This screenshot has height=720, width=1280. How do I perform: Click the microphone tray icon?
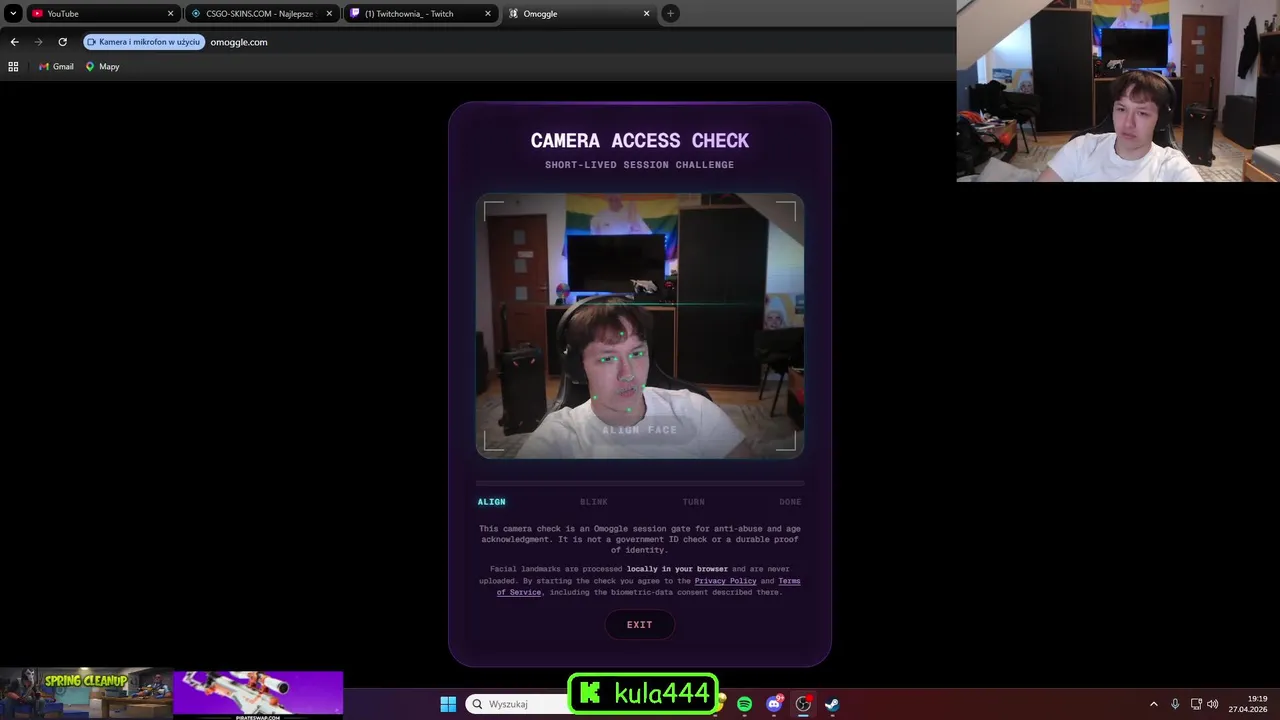click(x=1175, y=704)
